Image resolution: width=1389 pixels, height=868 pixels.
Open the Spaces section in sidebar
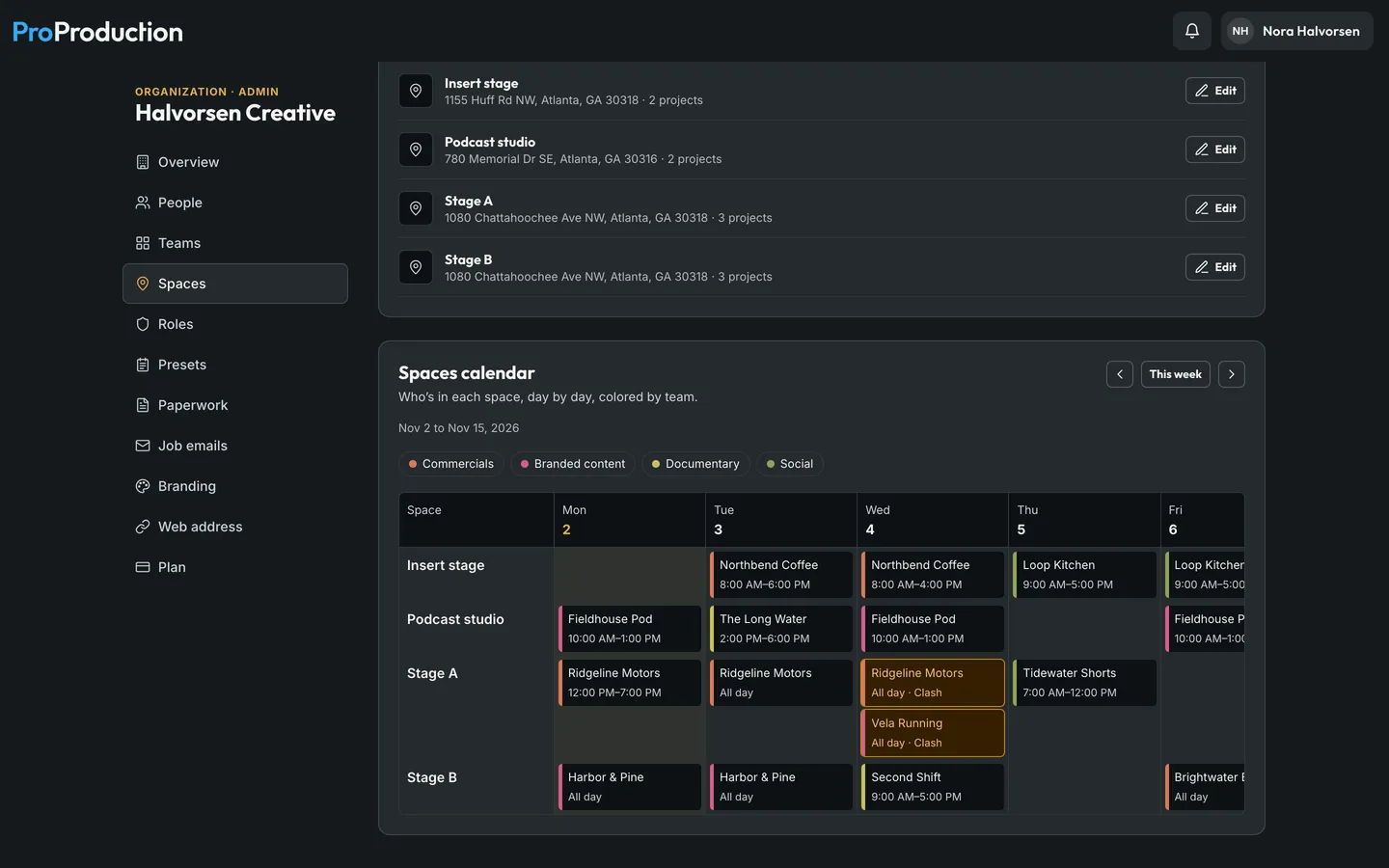tap(235, 284)
